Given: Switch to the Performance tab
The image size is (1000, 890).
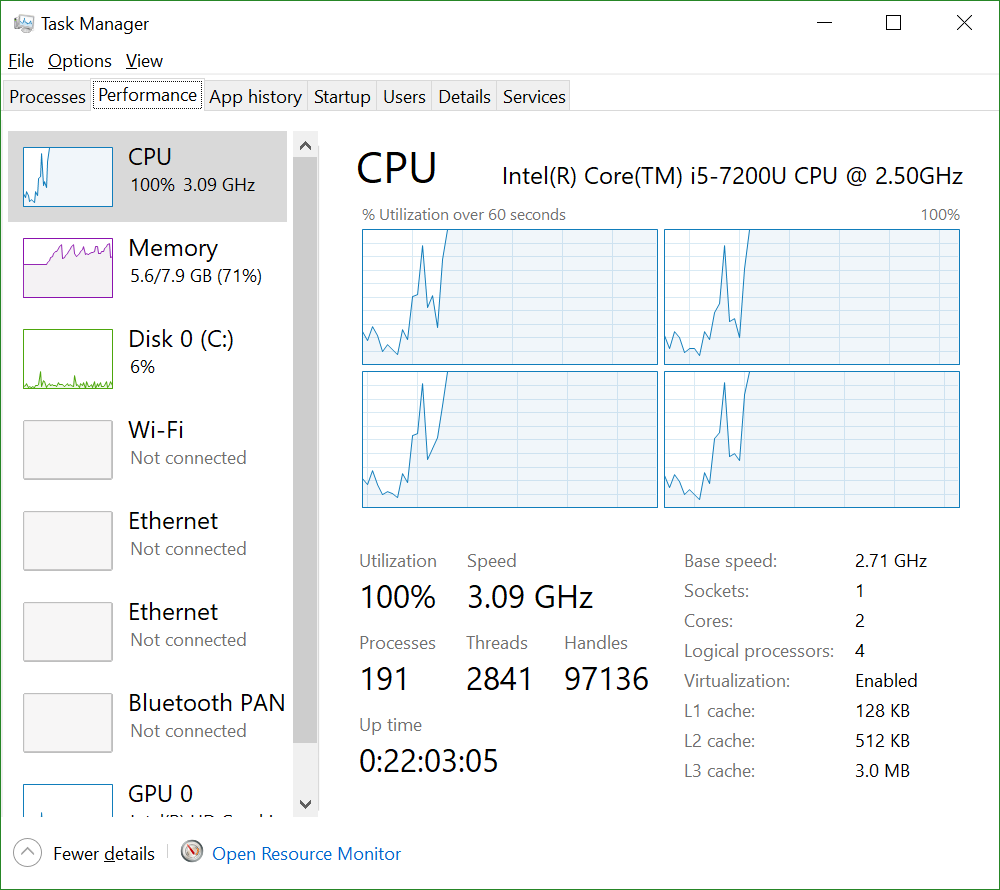Looking at the screenshot, I should coord(147,94).
